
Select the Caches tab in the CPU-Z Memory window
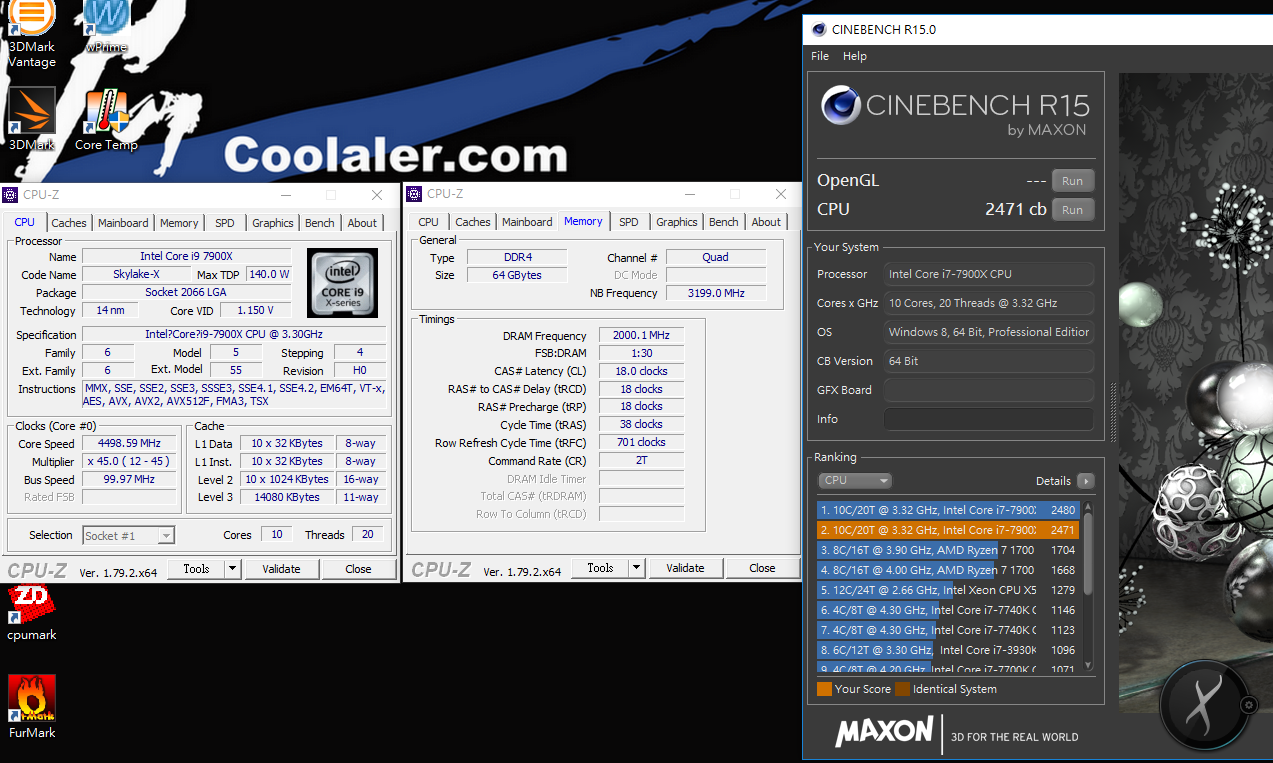(473, 222)
